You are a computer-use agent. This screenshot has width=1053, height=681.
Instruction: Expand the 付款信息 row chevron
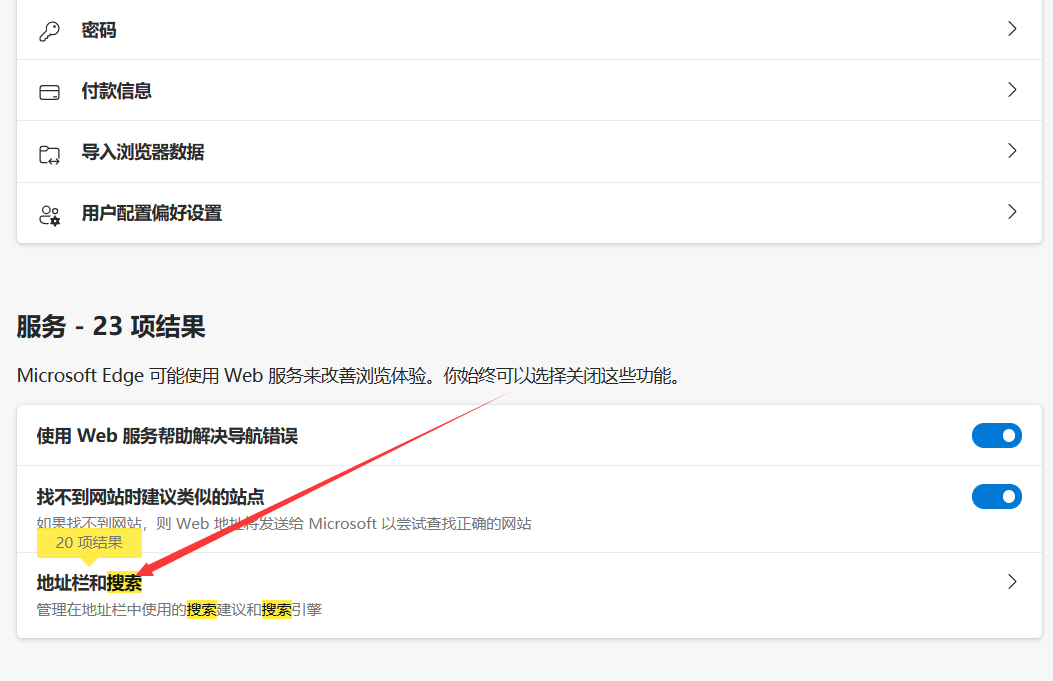(1012, 90)
